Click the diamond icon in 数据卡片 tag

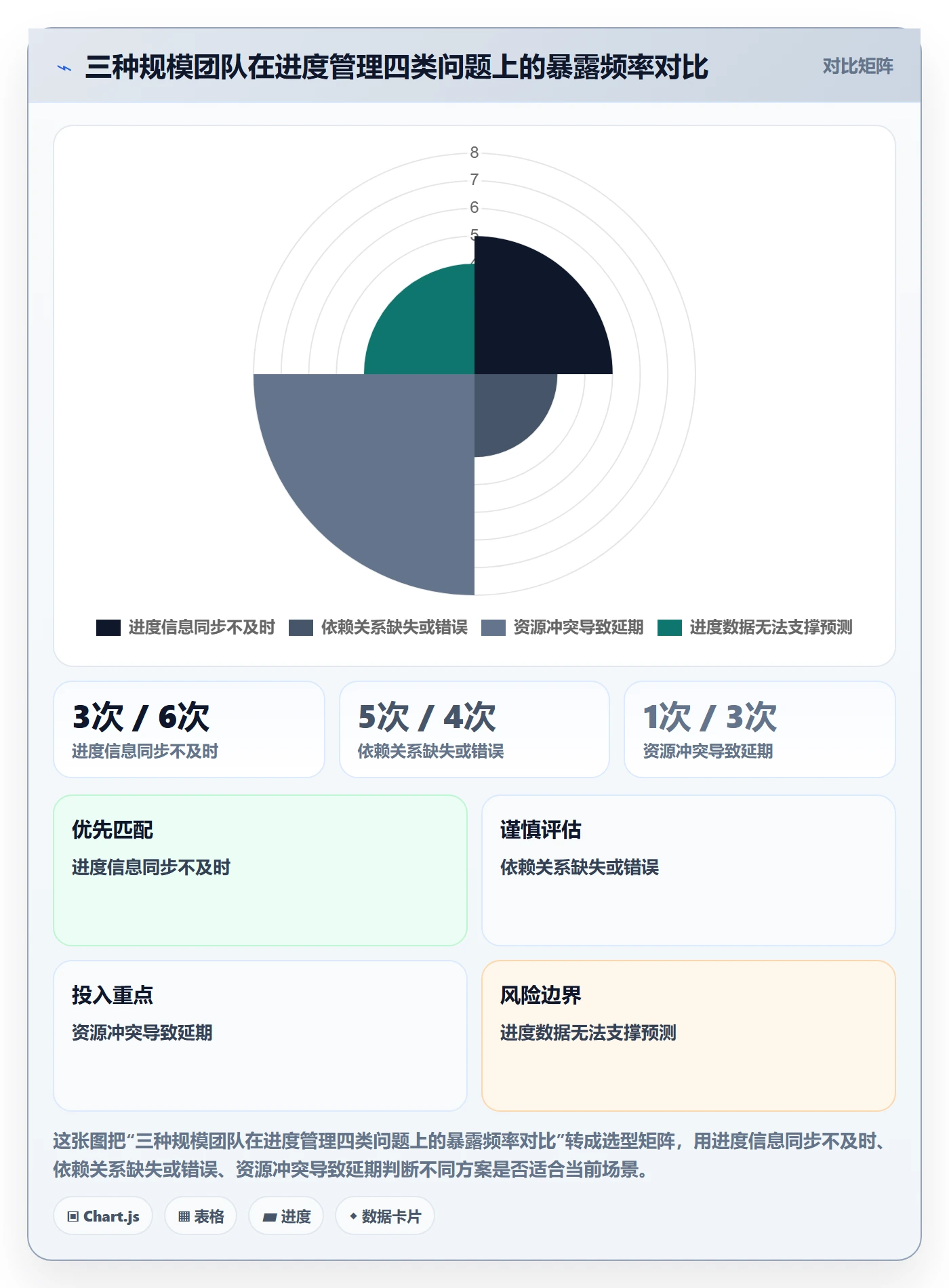(x=353, y=1217)
